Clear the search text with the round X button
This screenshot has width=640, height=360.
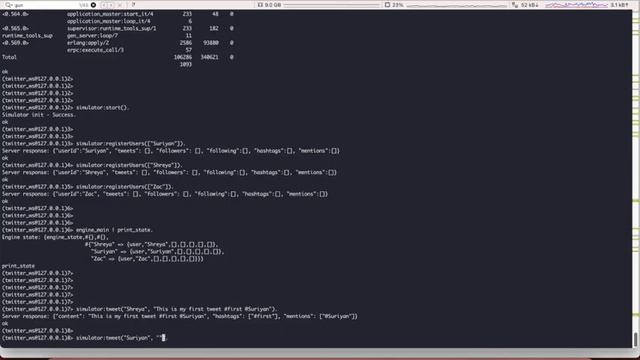tap(93, 5)
